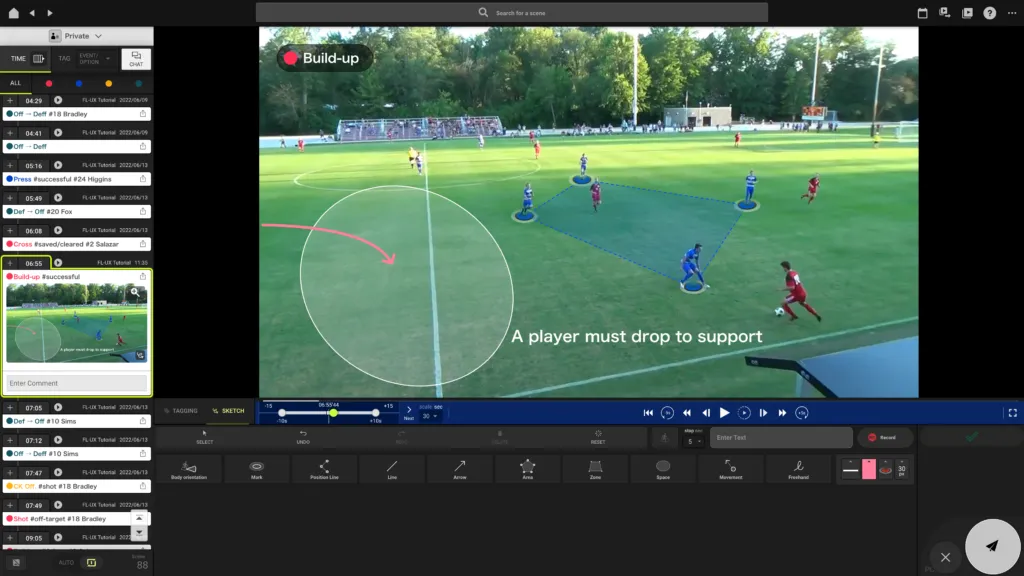The height and width of the screenshot is (576, 1024).
Task: Click the green playhead on the clip timeline
Action: coord(333,413)
